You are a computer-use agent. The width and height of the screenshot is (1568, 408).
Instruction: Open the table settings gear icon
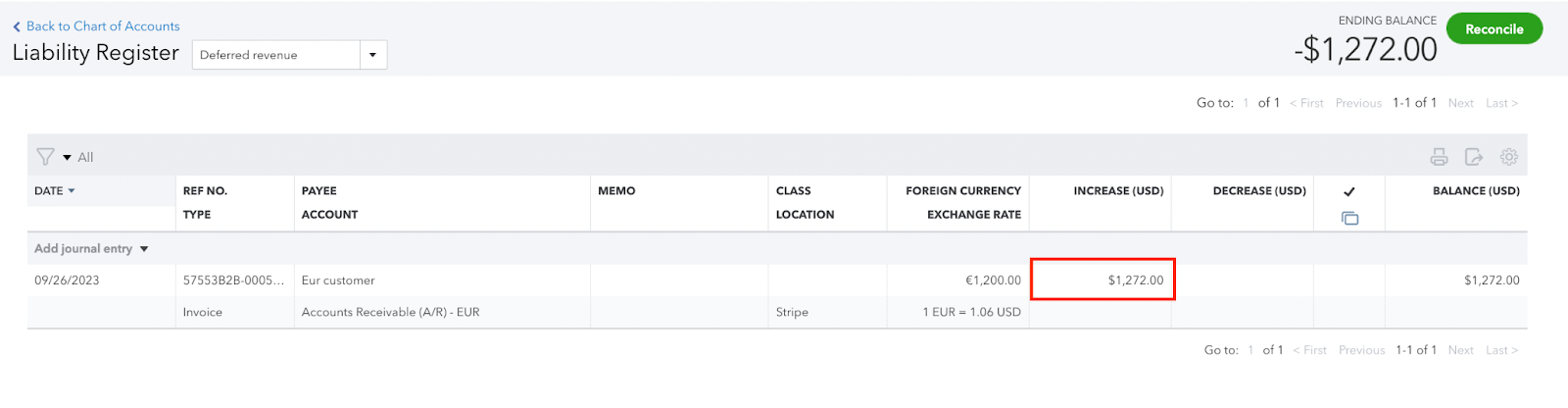pyautogui.click(x=1509, y=157)
